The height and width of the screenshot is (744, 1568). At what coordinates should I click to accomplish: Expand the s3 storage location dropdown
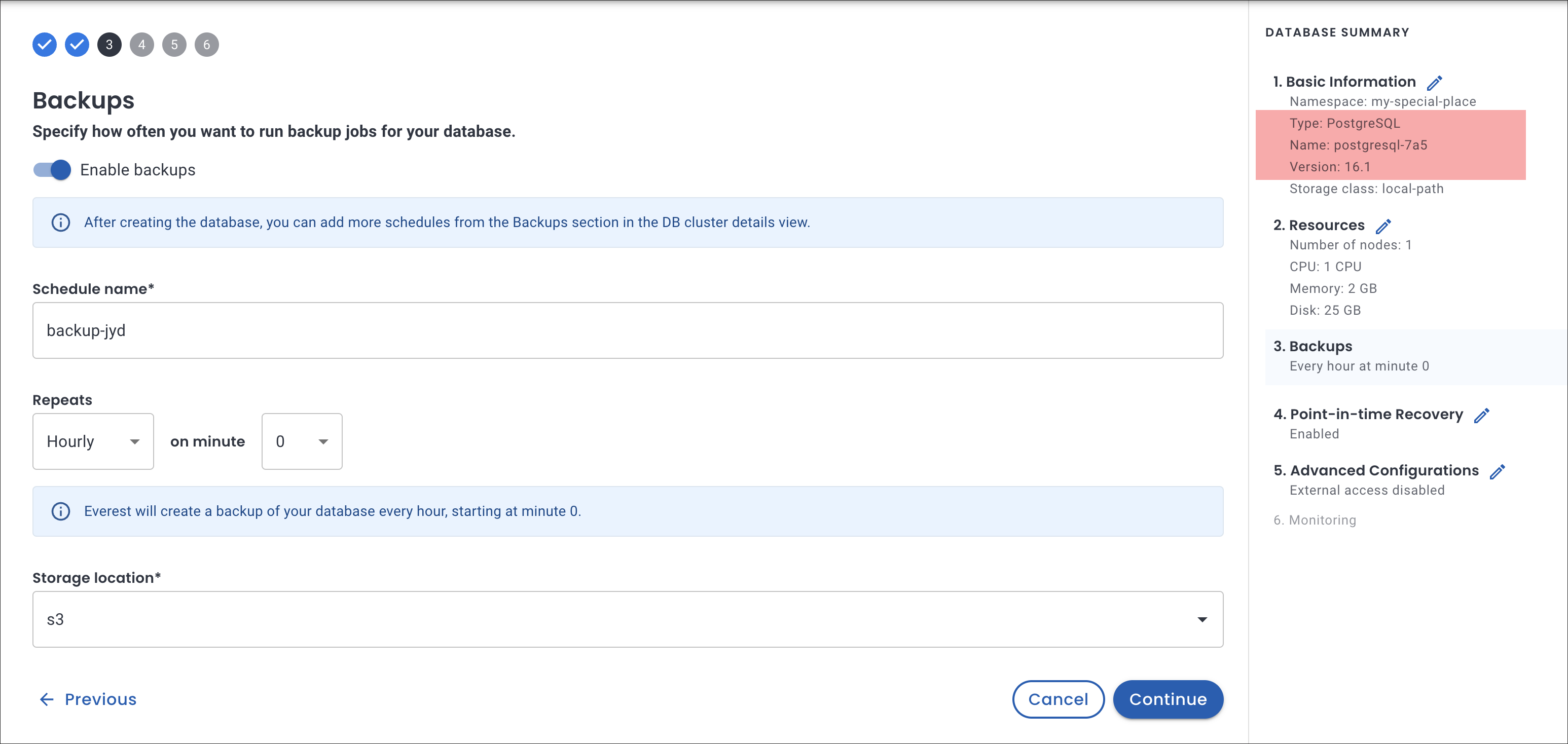627,619
